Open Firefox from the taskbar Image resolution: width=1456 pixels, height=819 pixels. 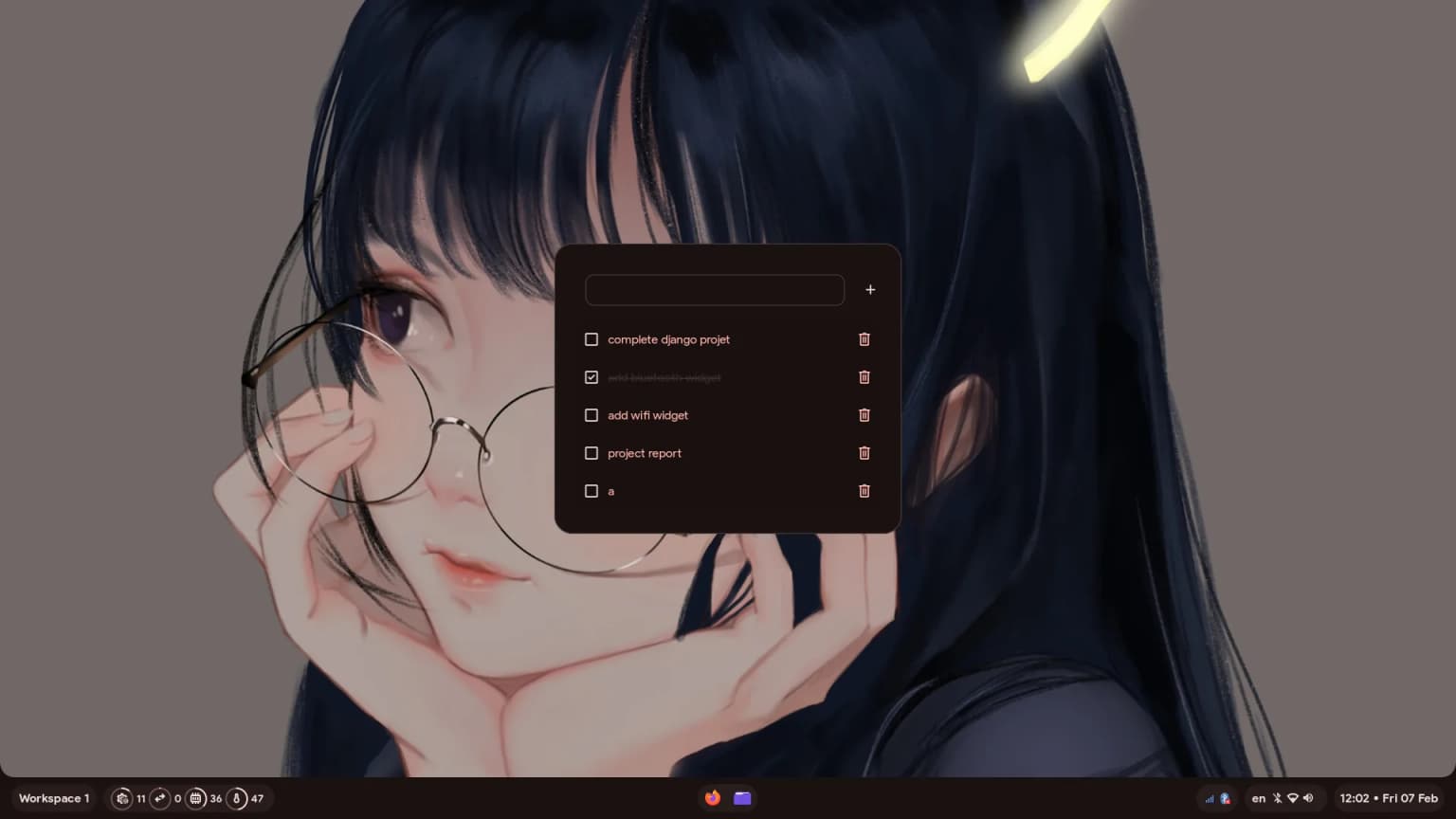(x=713, y=798)
